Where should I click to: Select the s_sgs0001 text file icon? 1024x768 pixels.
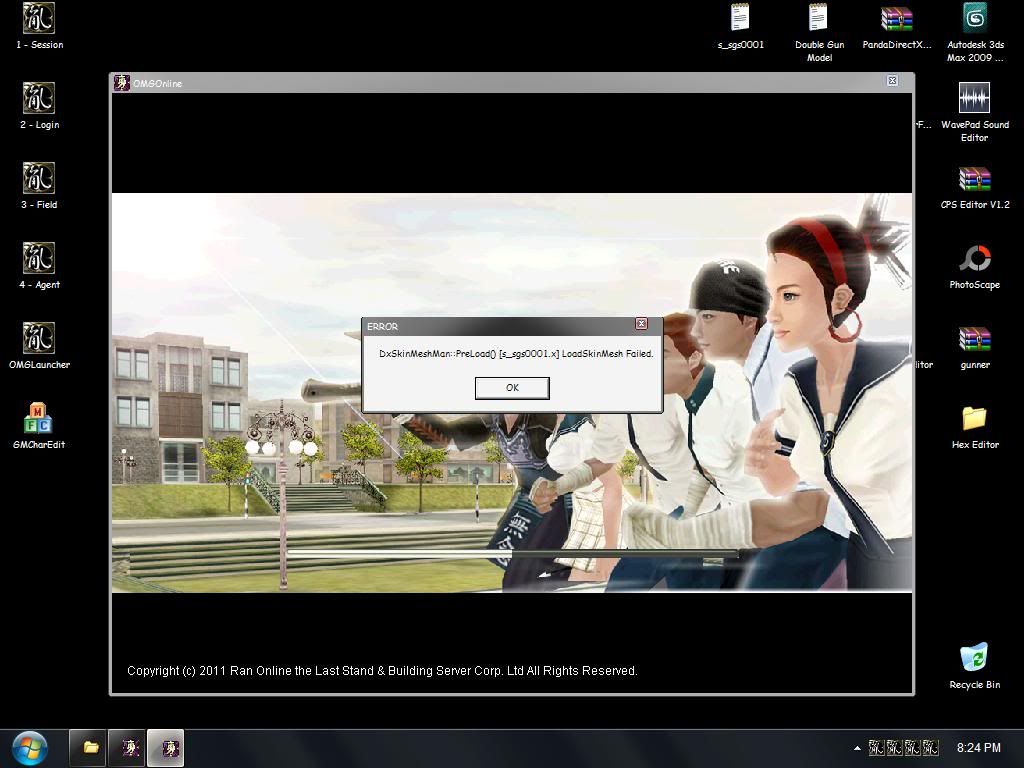[x=740, y=19]
